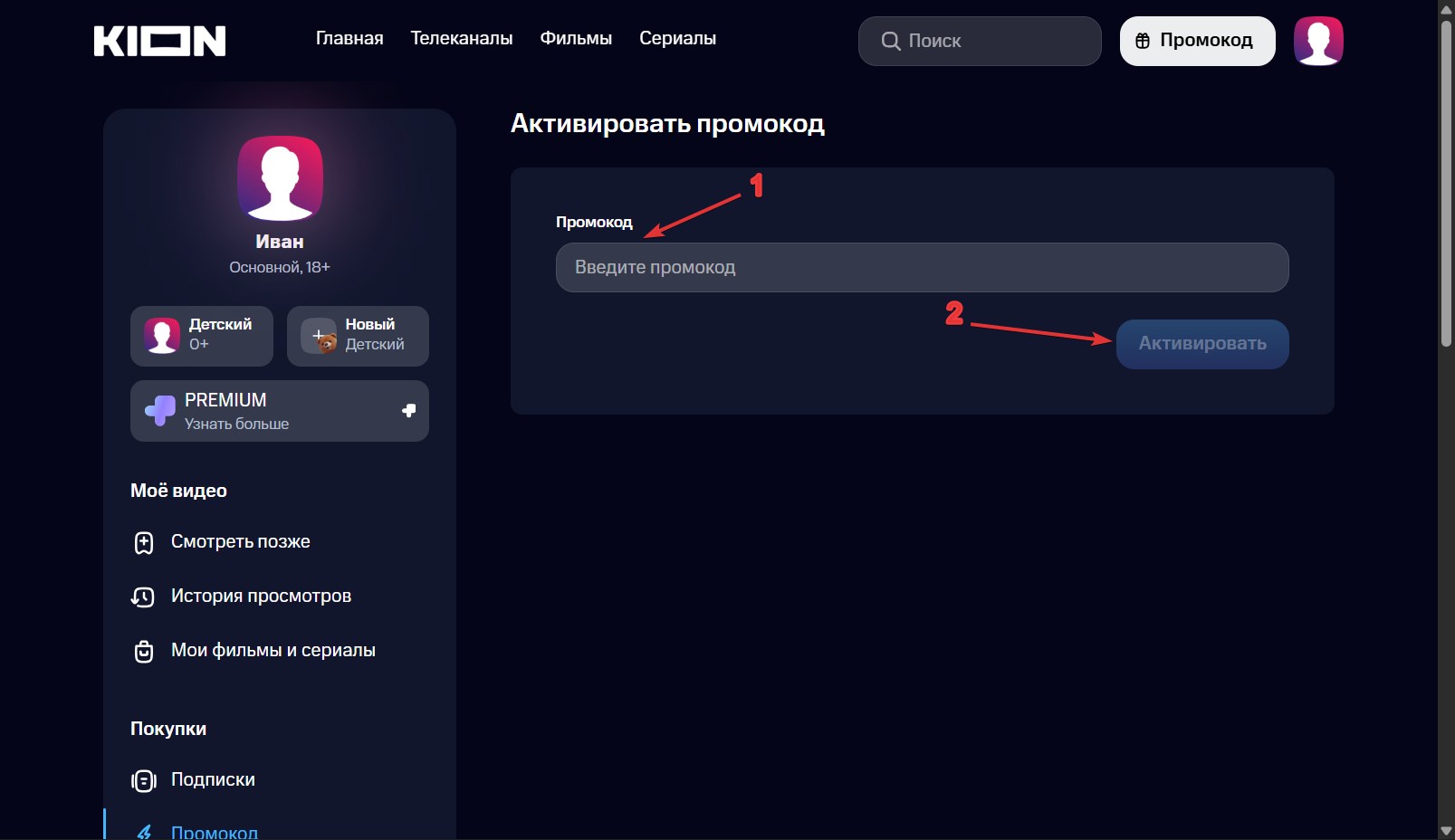1455x840 pixels.
Task: Switch to the Детский 0+ profile
Action: tap(201, 336)
